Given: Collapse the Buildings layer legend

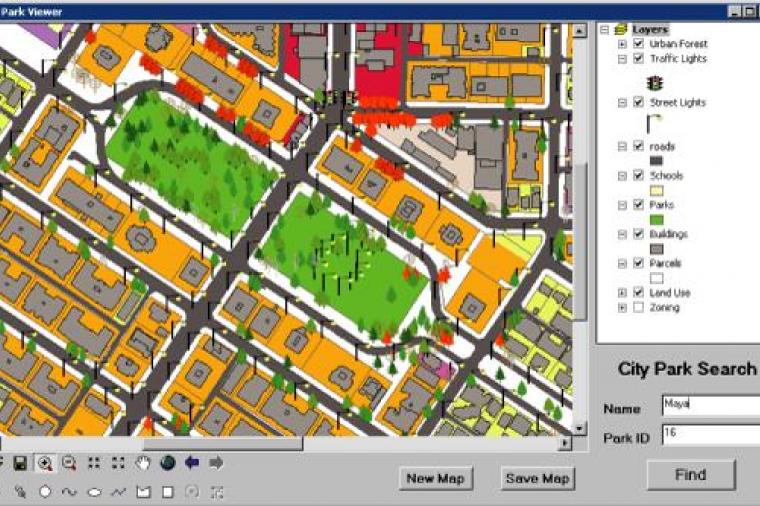Looking at the screenshot, I should (x=622, y=234).
